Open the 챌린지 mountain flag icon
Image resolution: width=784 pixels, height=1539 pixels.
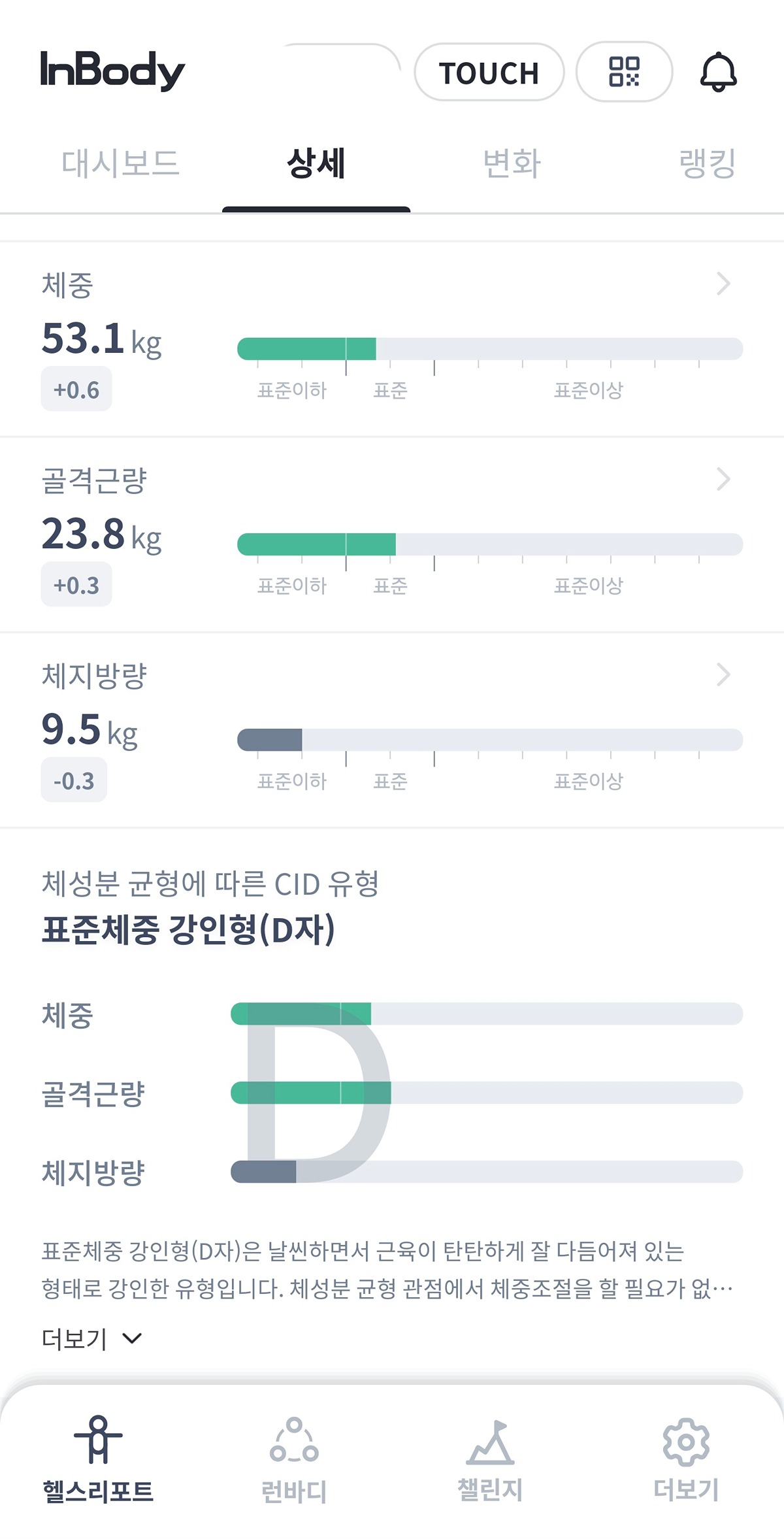coord(490,1442)
